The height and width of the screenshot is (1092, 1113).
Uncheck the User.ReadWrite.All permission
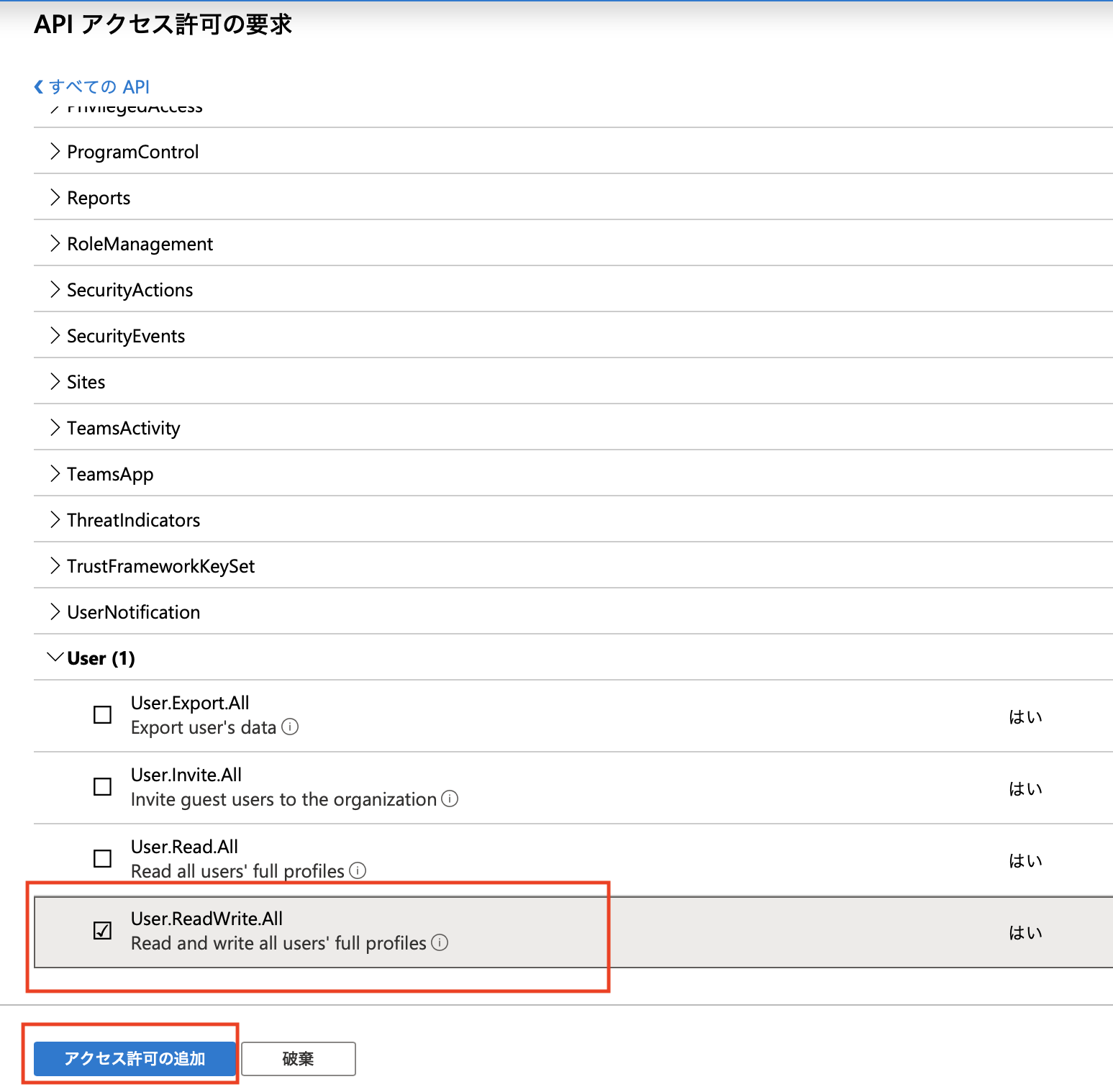pos(102,930)
